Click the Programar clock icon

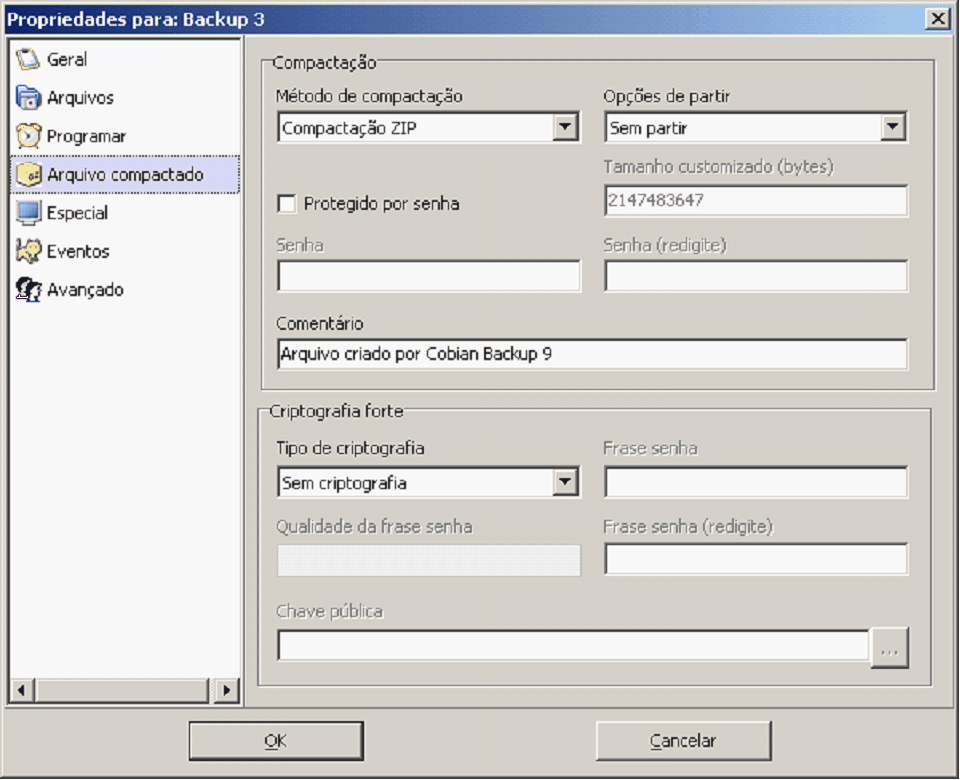(x=28, y=136)
